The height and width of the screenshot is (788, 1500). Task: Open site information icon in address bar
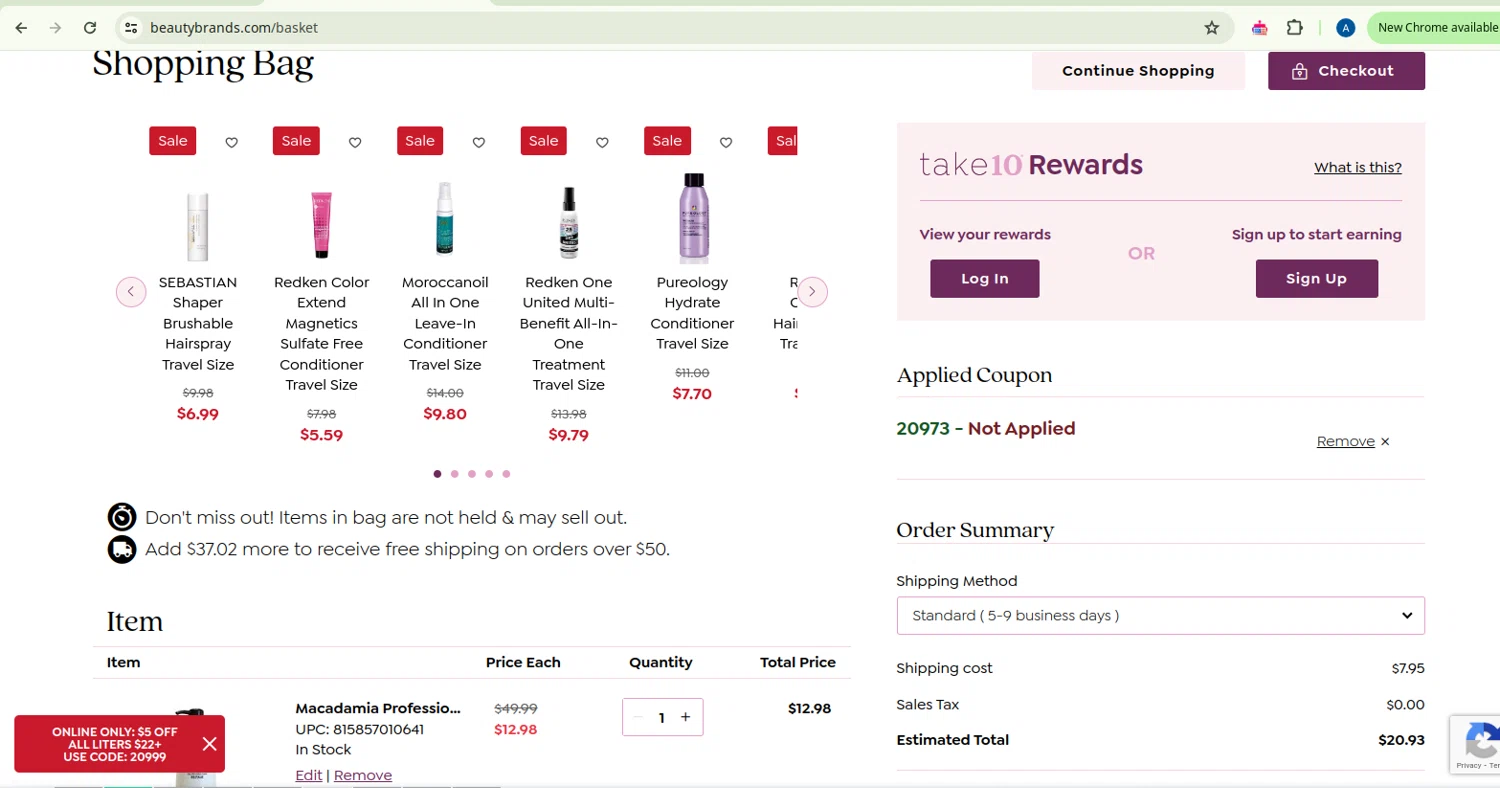131,27
